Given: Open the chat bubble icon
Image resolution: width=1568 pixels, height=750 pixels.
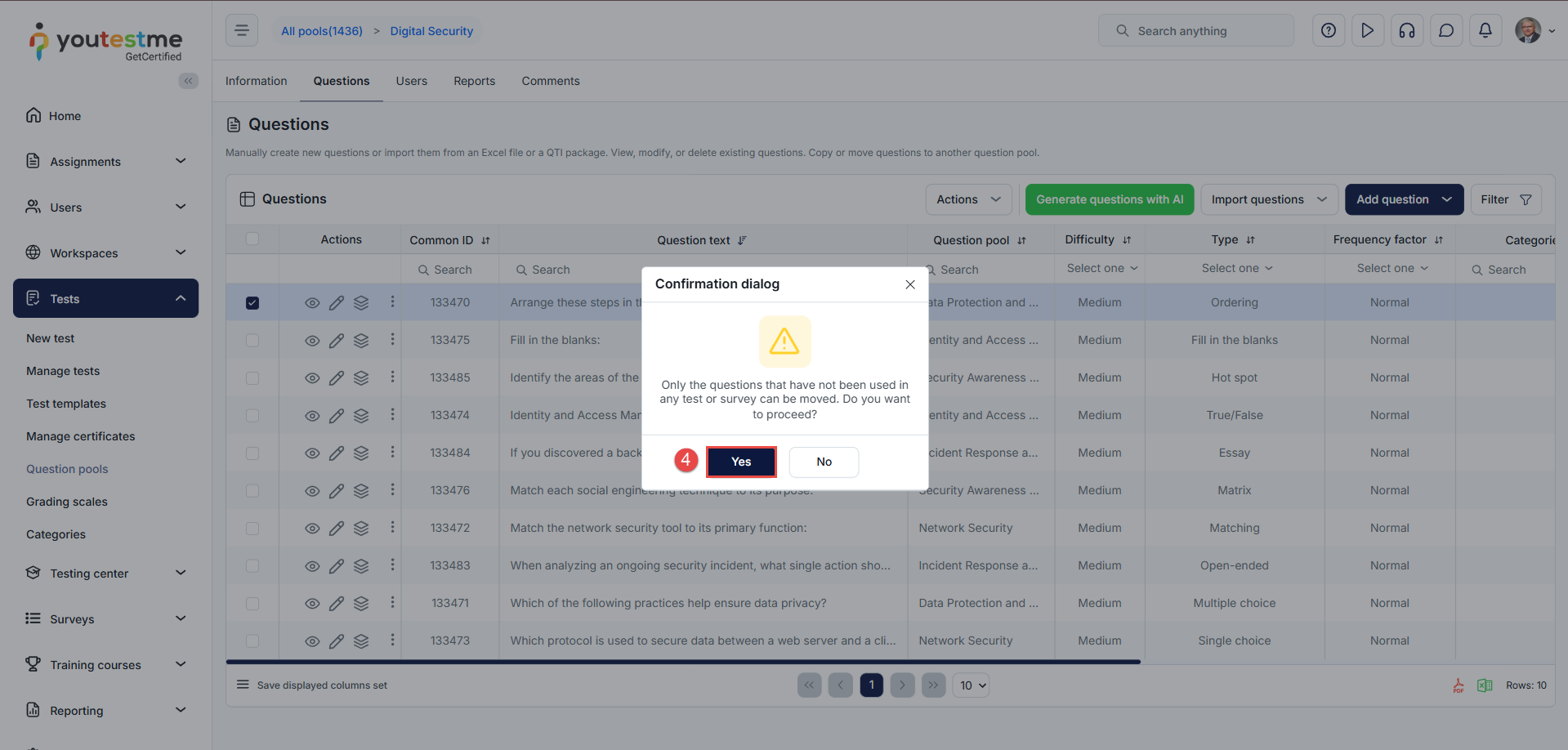Looking at the screenshot, I should (x=1446, y=31).
